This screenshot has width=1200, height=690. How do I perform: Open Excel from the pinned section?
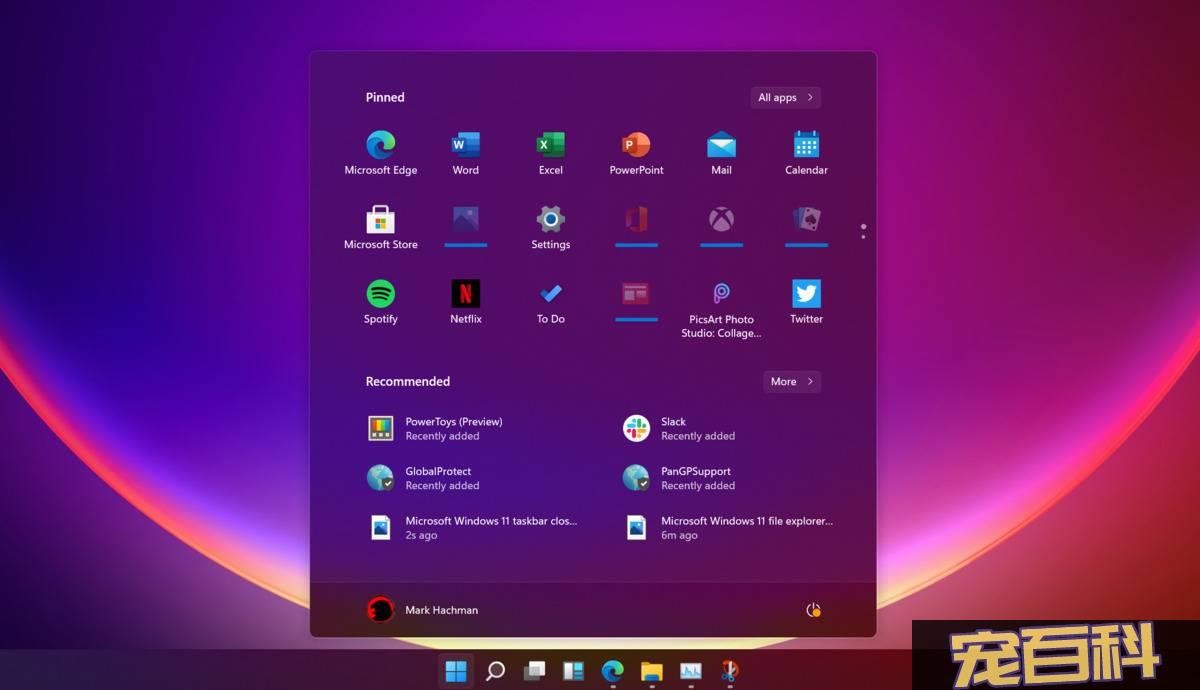click(551, 145)
